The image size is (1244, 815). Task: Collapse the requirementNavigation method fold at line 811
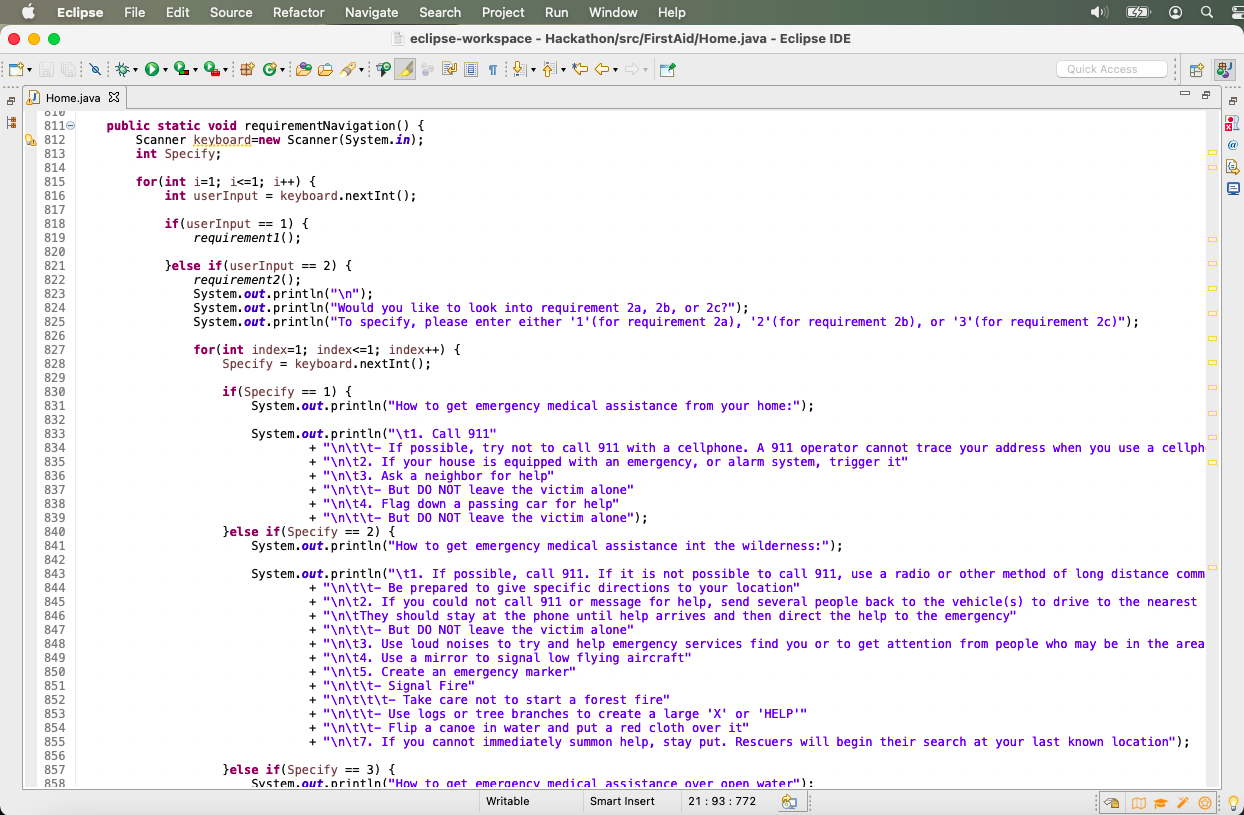coord(71,126)
